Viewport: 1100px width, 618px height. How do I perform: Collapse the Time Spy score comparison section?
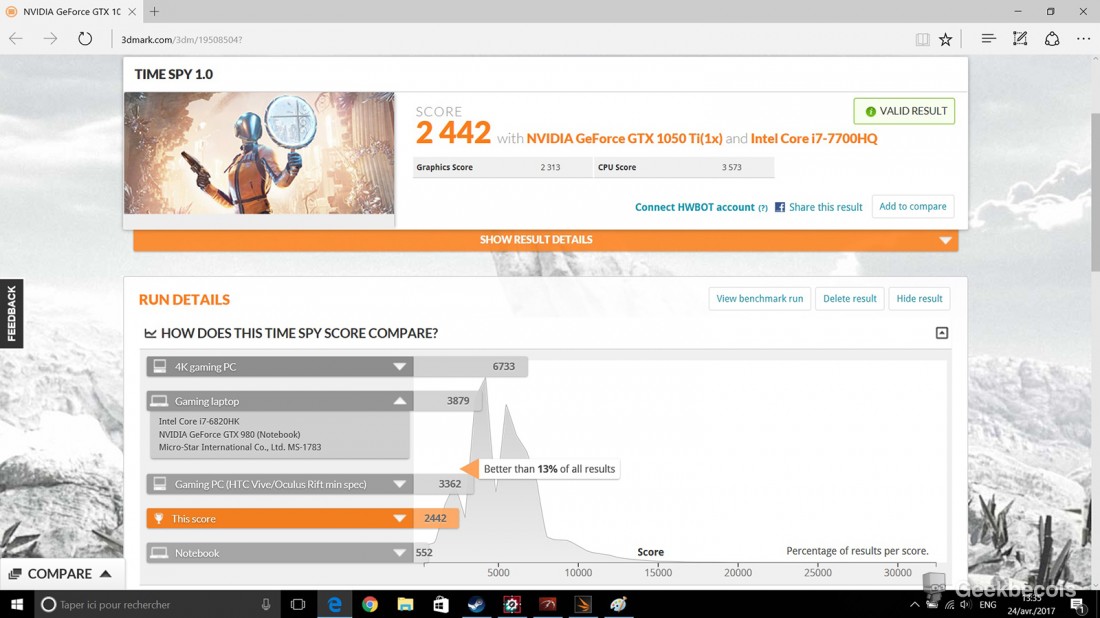point(941,333)
